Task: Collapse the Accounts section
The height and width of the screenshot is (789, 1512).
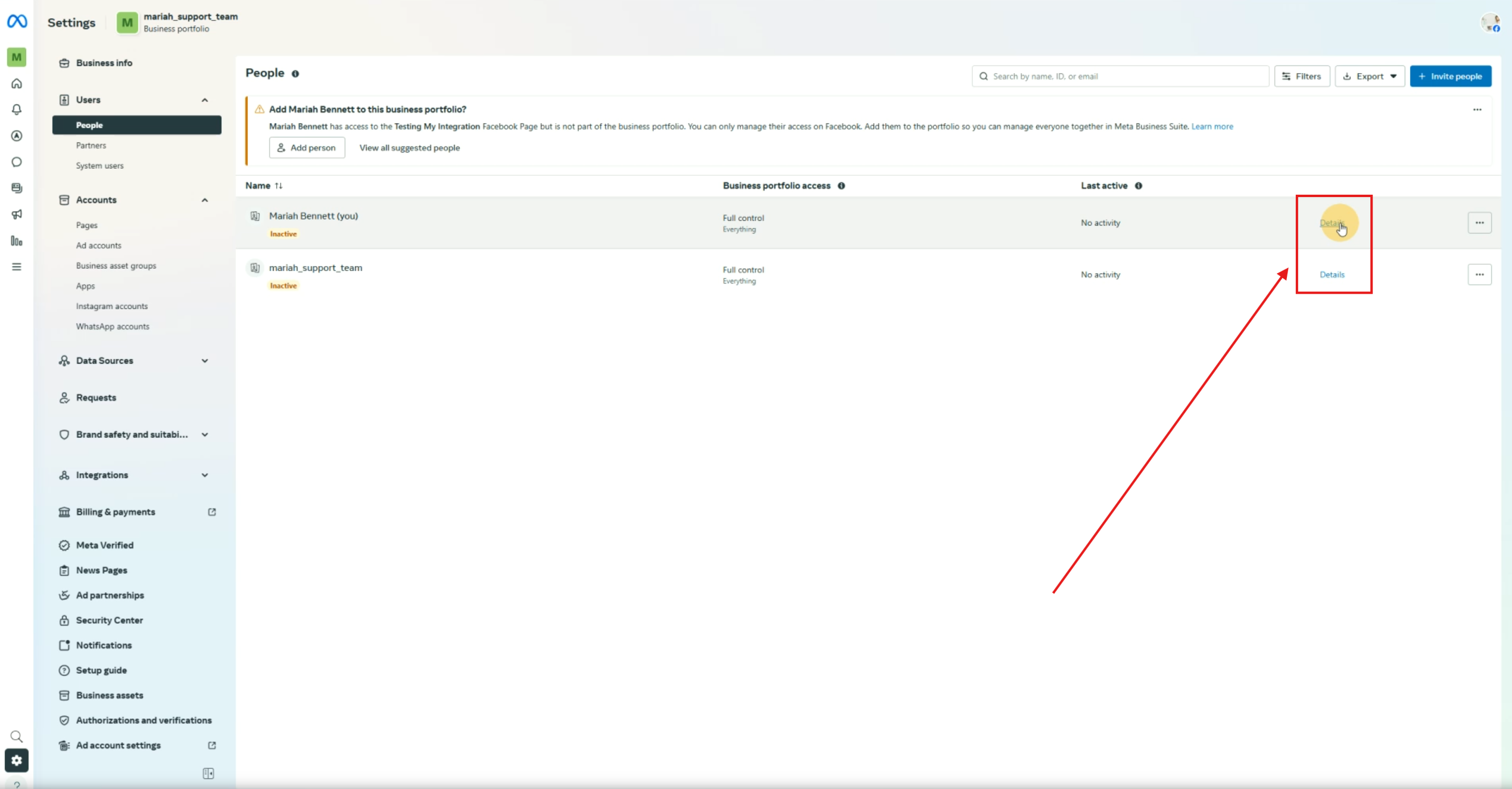Action: click(x=205, y=200)
